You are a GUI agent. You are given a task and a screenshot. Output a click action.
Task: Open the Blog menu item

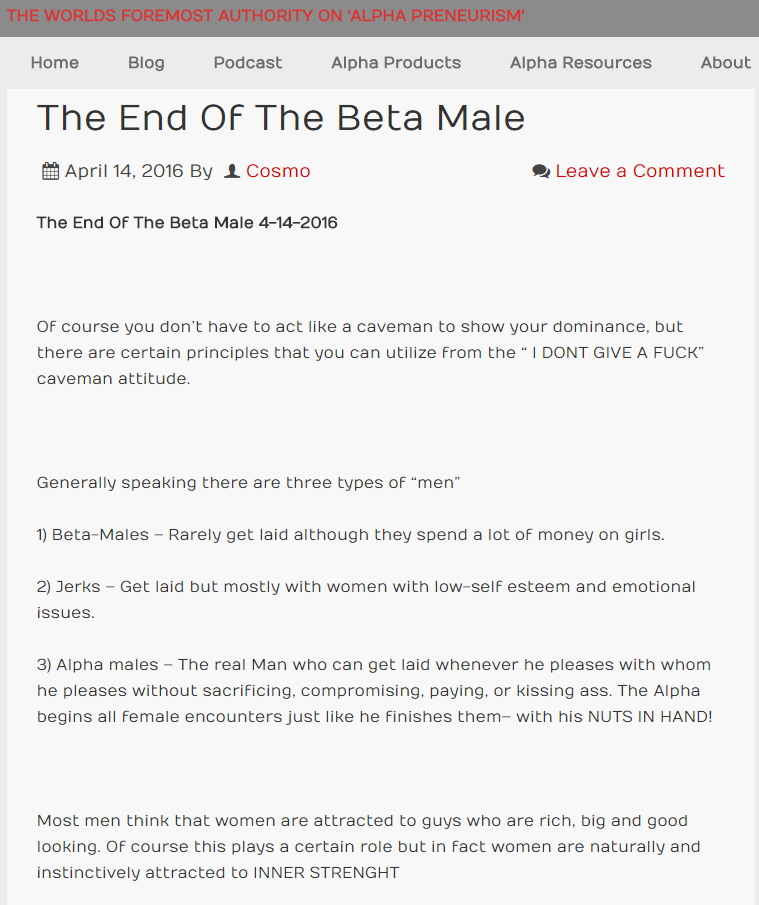(146, 62)
